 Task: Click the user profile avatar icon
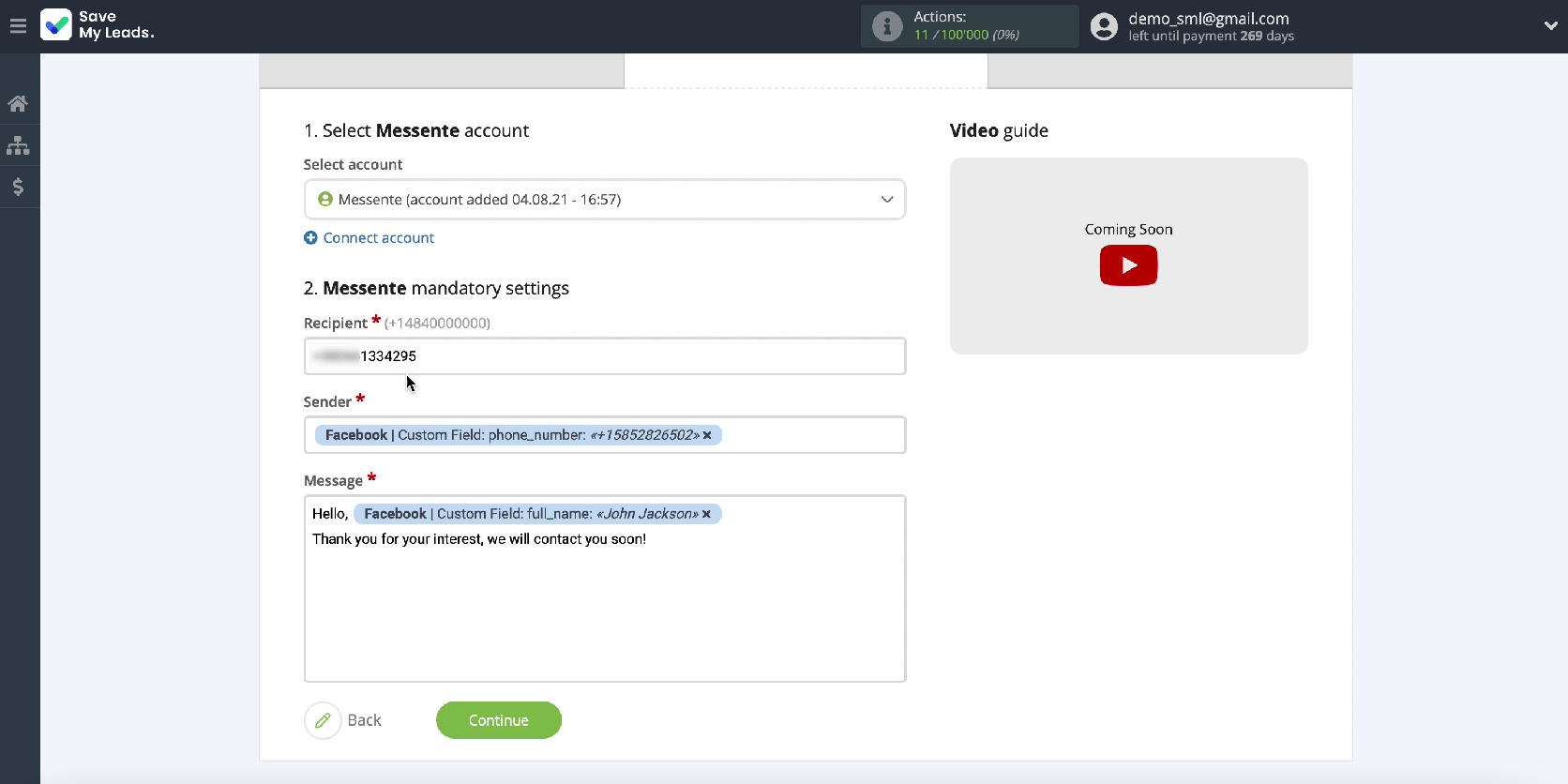[x=1104, y=26]
